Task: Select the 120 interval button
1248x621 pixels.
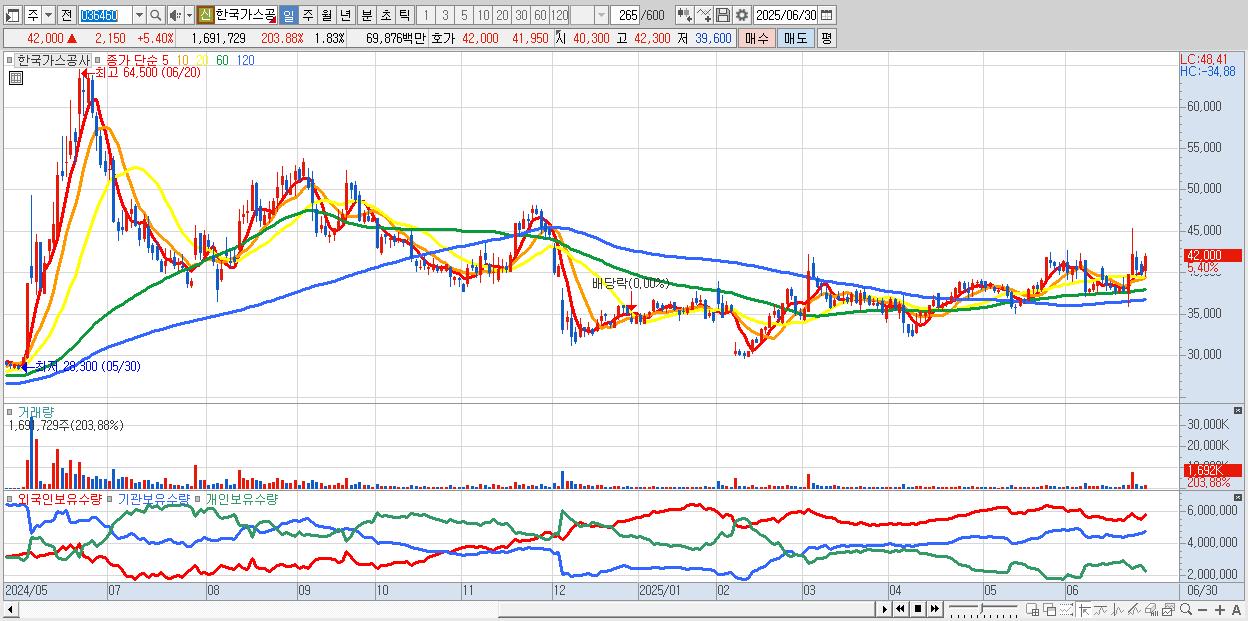Action: [x=560, y=15]
